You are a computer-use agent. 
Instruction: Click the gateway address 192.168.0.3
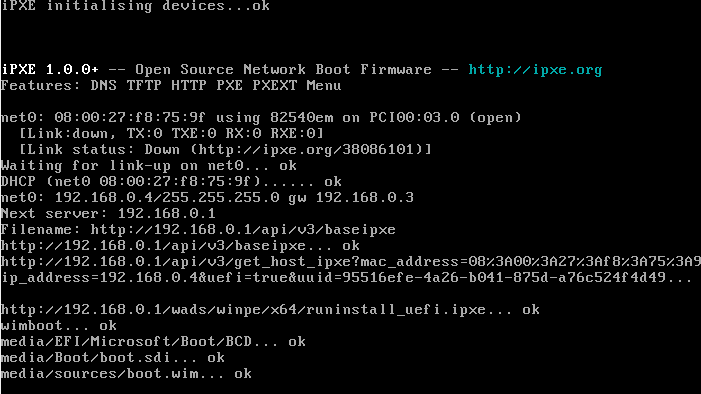point(365,198)
